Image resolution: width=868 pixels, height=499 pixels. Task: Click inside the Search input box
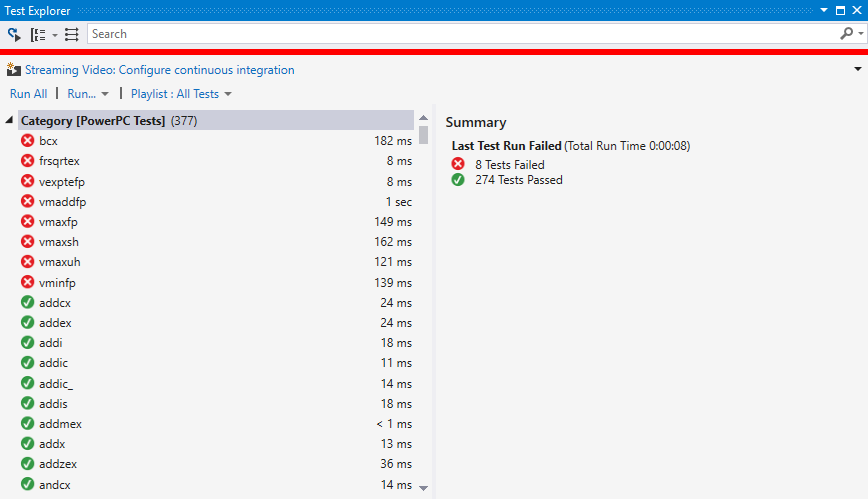[462, 34]
